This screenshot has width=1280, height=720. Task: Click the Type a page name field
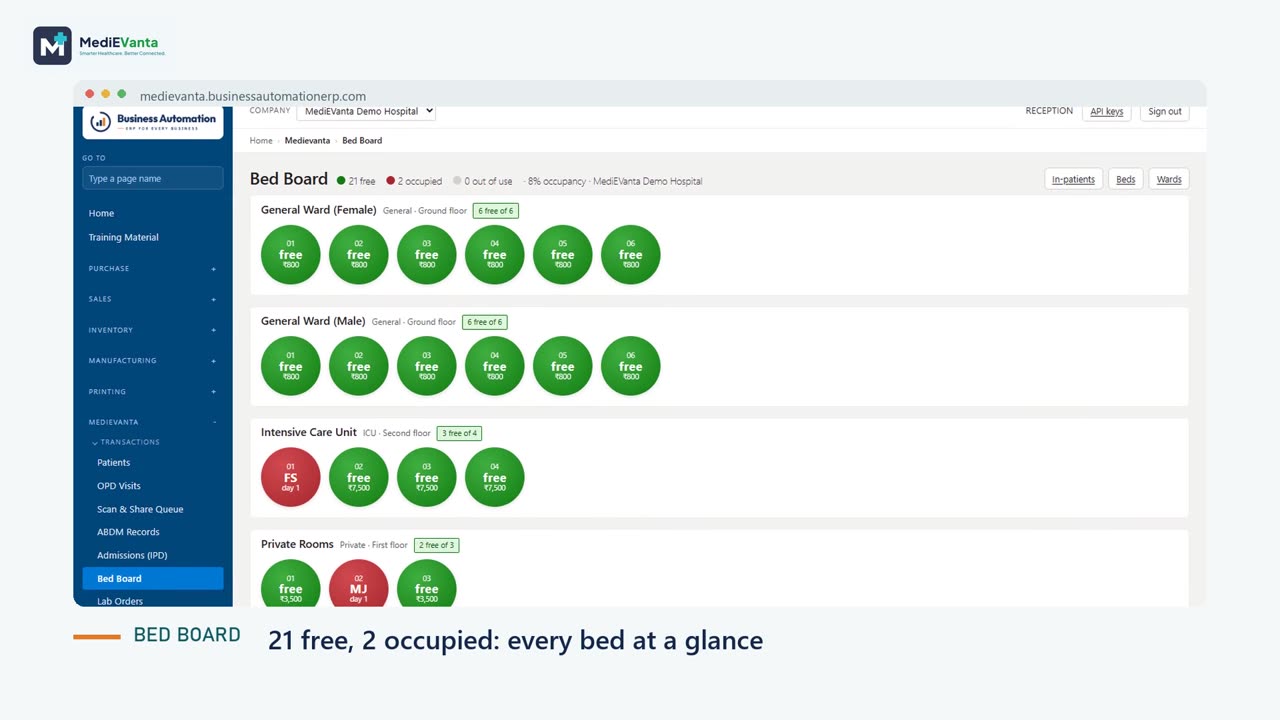point(153,178)
